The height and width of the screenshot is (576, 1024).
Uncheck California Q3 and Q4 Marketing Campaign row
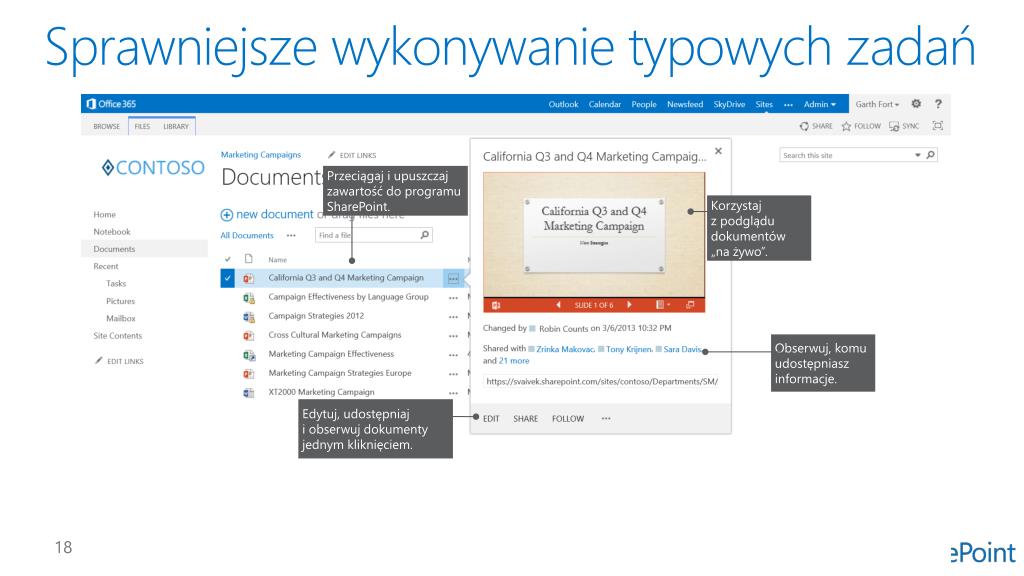[x=227, y=278]
